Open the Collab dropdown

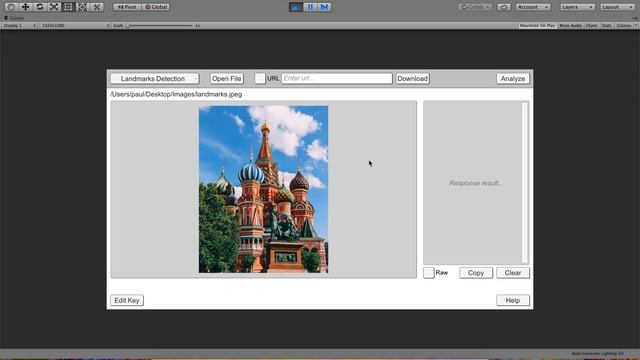click(475, 7)
